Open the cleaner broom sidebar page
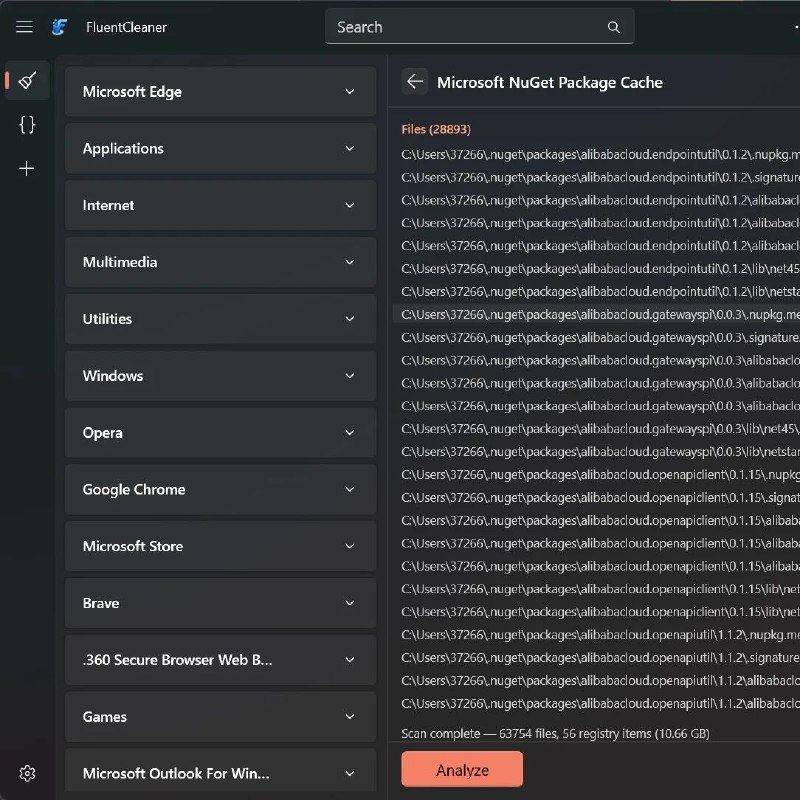Viewport: 800px width, 800px height. pyautogui.click(x=27, y=80)
